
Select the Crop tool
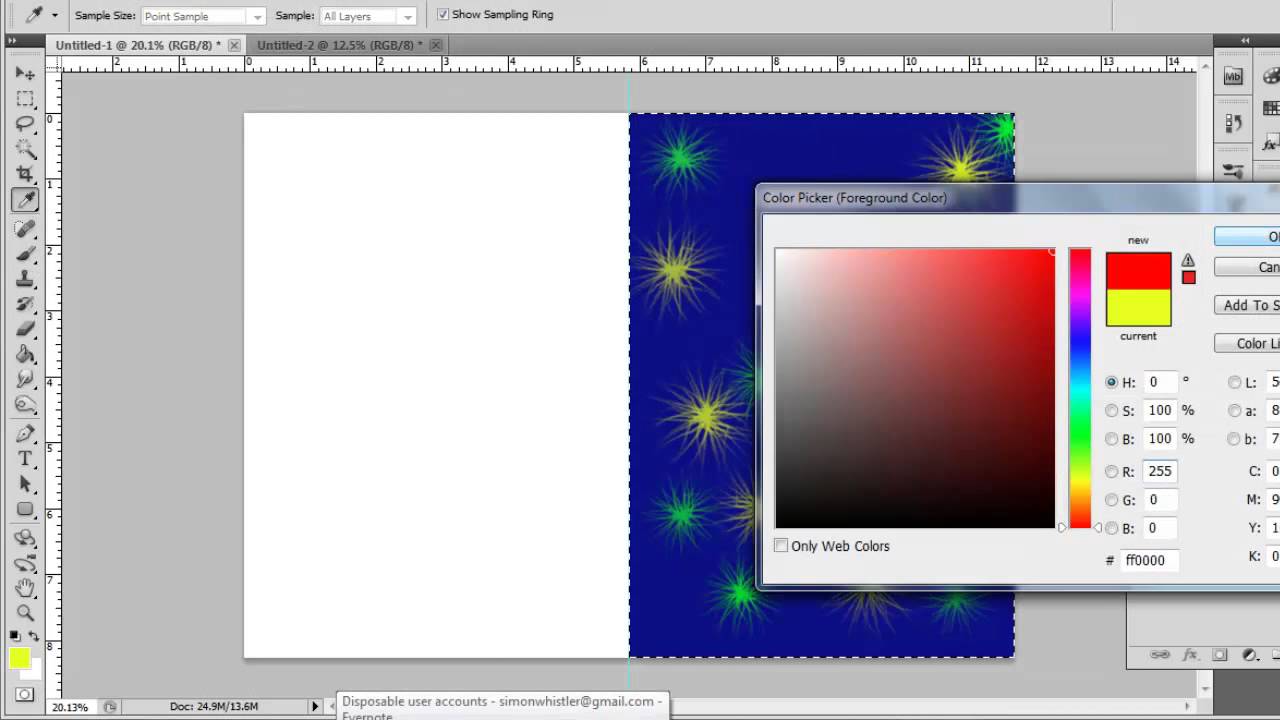tap(25, 175)
